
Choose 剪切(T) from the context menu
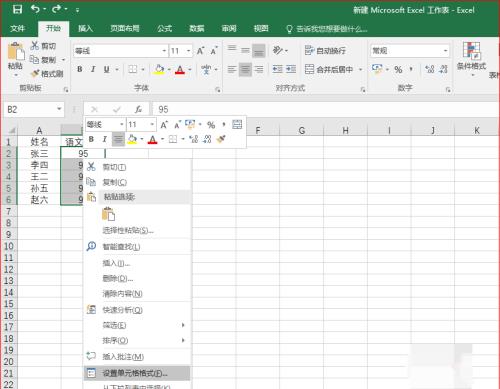pos(137,167)
